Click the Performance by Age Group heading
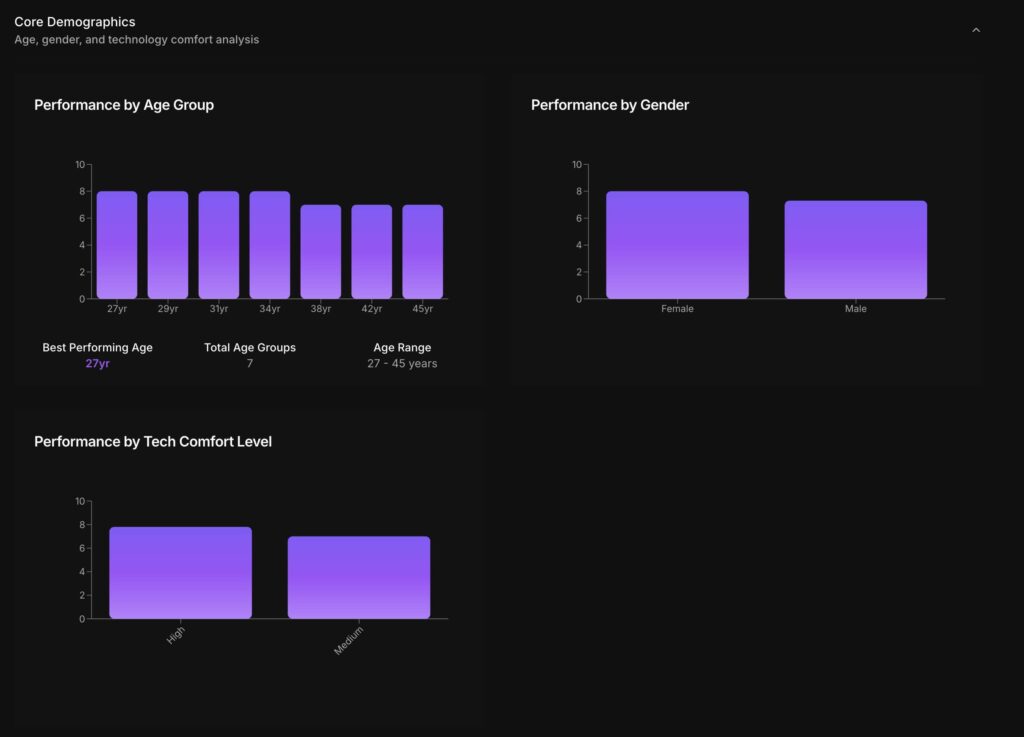Image resolution: width=1024 pixels, height=737 pixels. [124, 105]
